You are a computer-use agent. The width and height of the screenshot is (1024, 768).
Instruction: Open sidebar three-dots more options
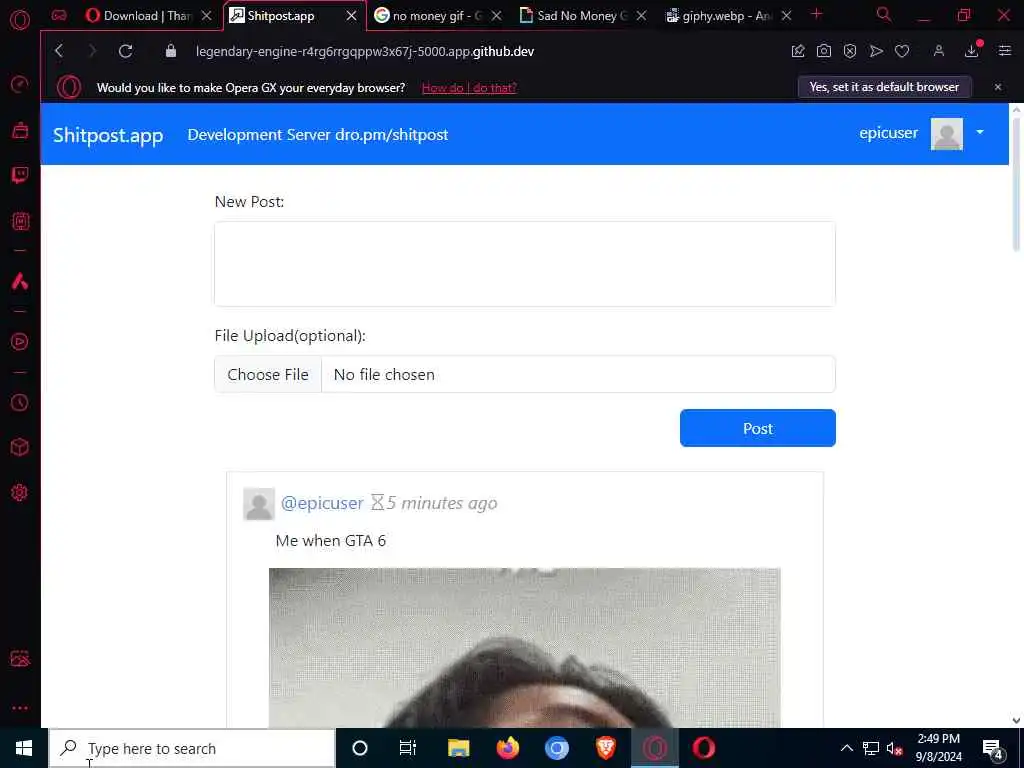click(x=20, y=708)
